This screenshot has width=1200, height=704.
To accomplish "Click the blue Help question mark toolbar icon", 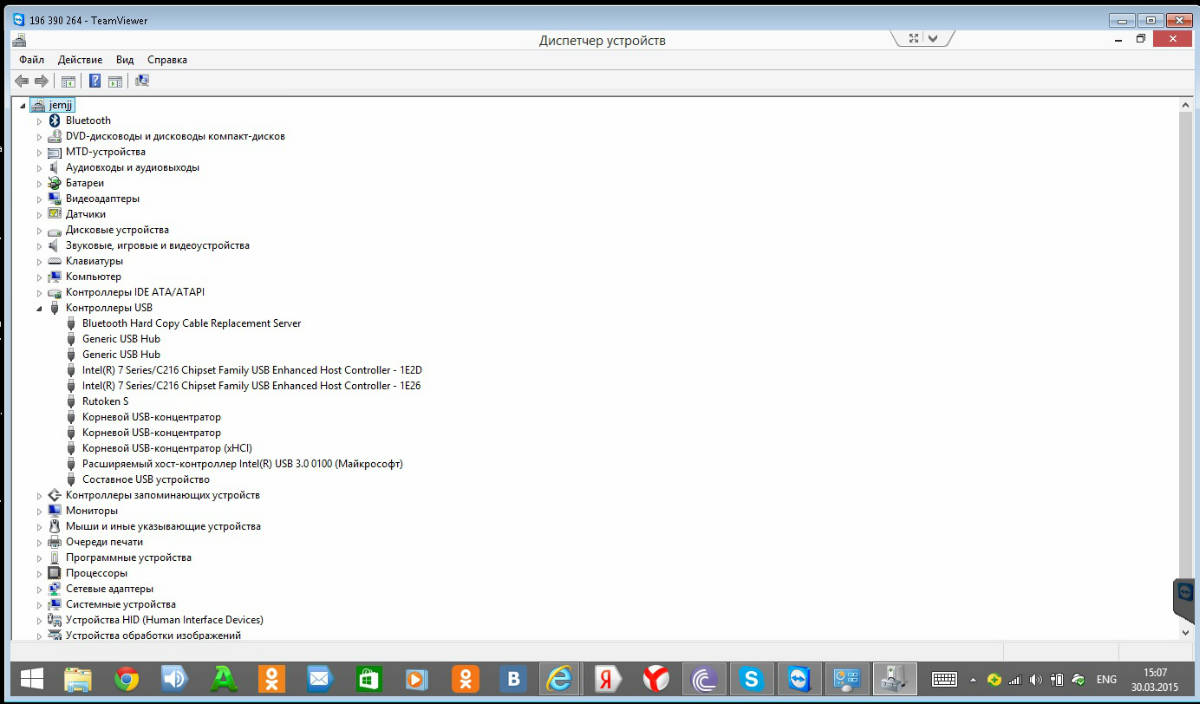I will click(x=95, y=81).
